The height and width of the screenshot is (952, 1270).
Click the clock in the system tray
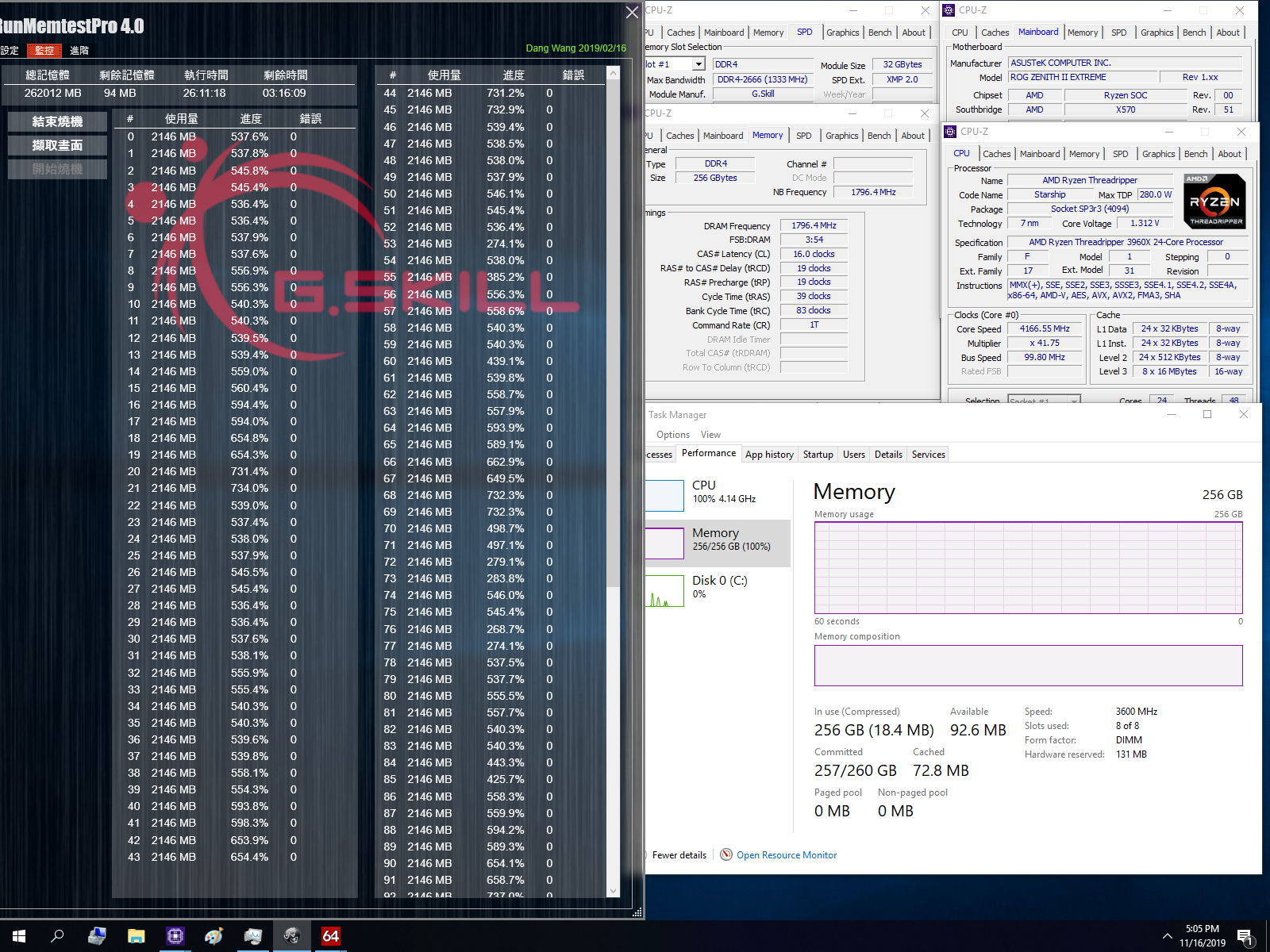1203,936
